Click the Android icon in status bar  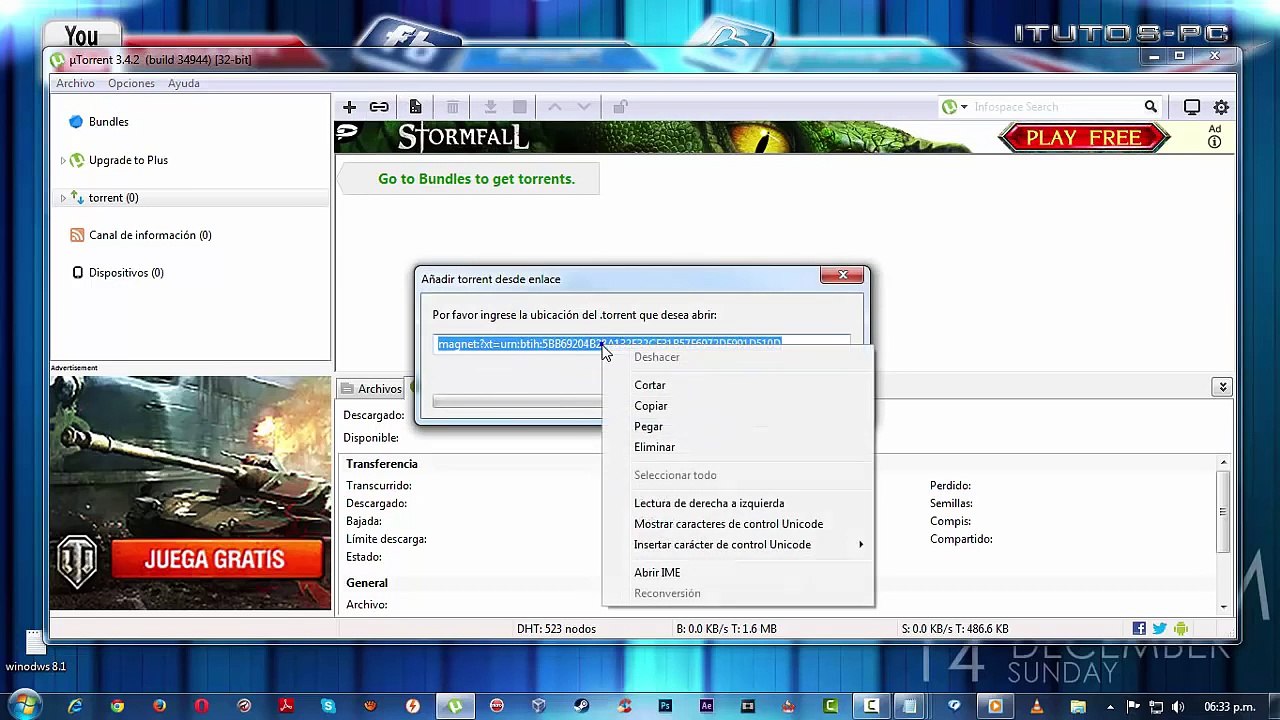pyautogui.click(x=1181, y=629)
